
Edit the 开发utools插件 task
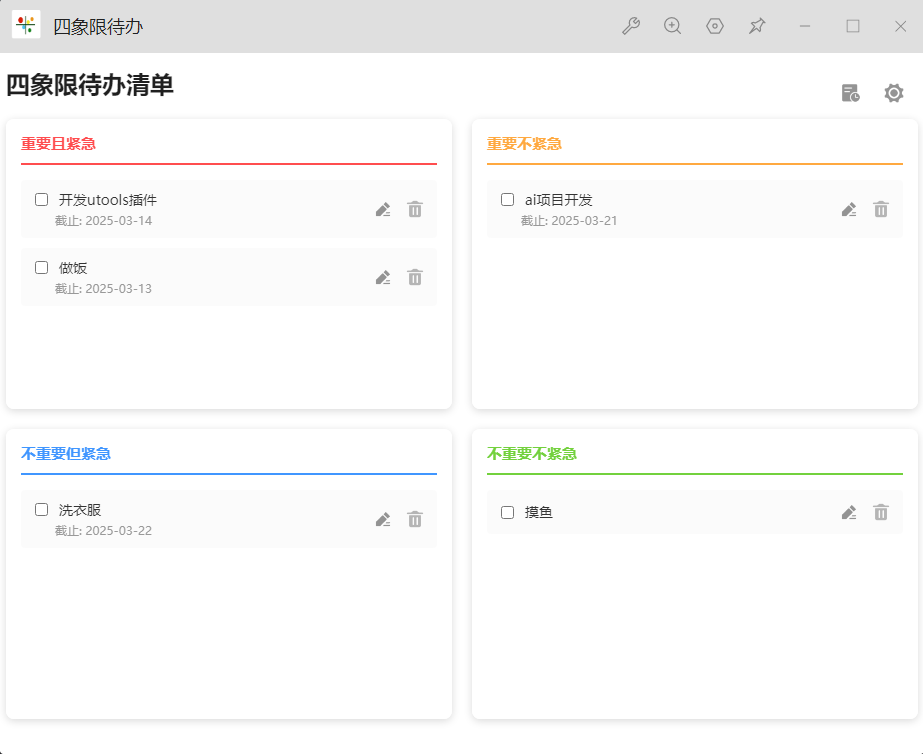click(383, 210)
